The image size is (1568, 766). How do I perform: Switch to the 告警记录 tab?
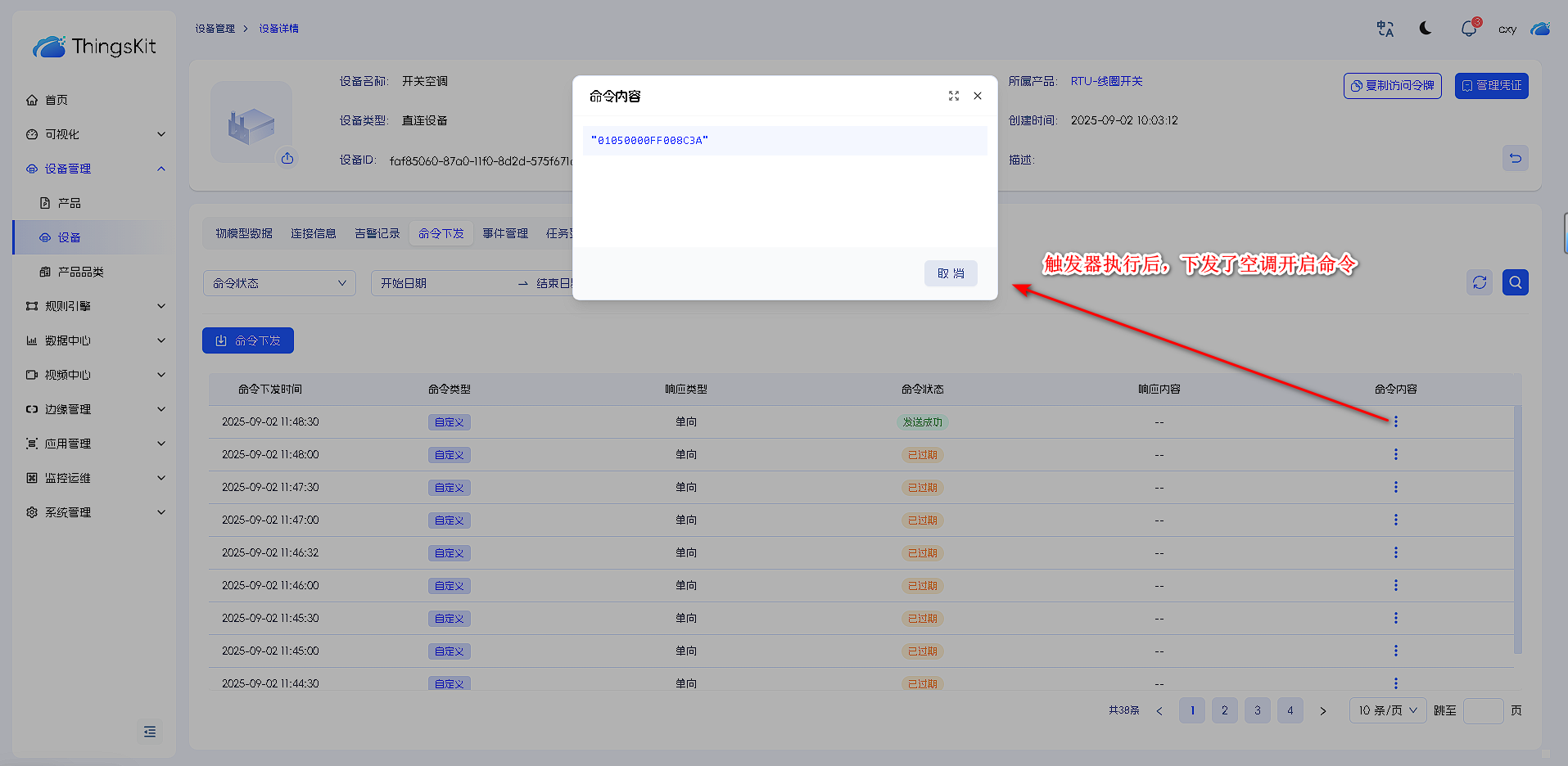(x=377, y=233)
